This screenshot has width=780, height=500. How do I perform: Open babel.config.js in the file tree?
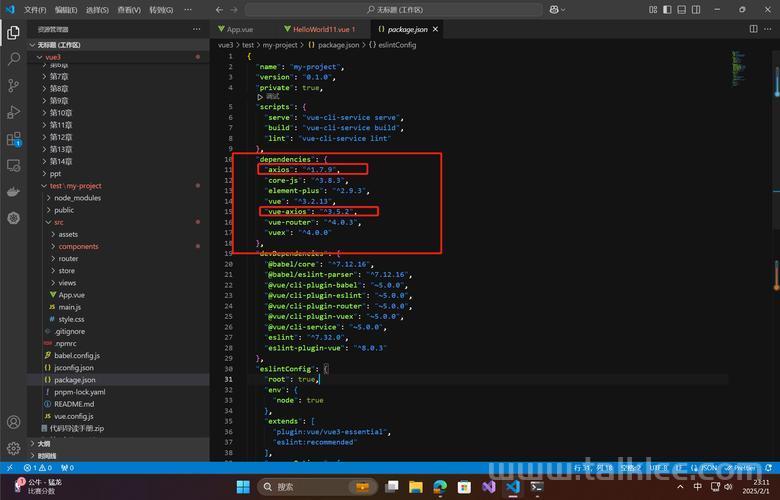pos(77,355)
